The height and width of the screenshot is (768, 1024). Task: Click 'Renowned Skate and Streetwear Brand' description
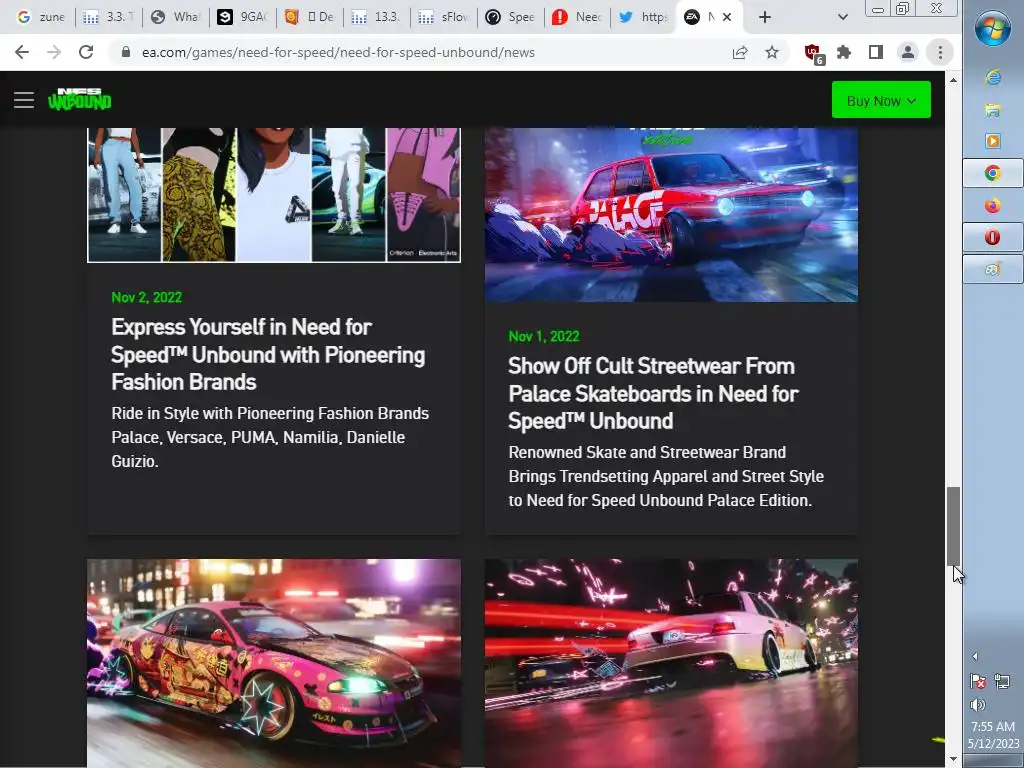[x=666, y=476]
